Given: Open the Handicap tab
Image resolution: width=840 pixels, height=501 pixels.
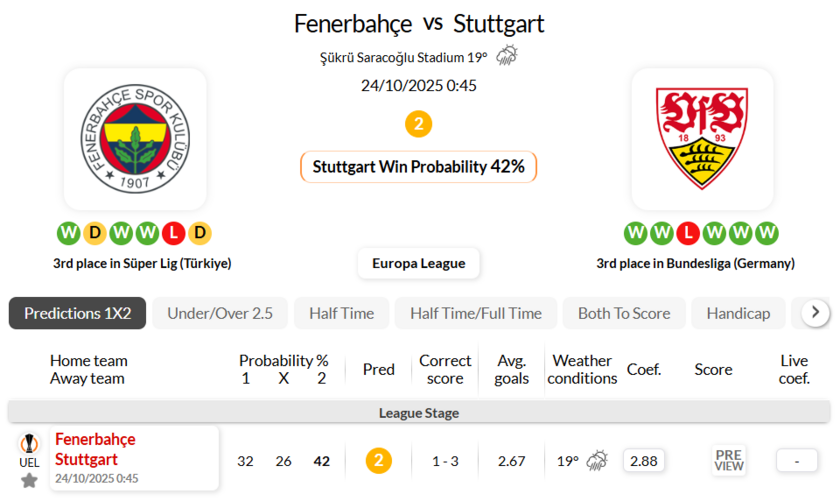Looking at the screenshot, I should click(x=738, y=313).
